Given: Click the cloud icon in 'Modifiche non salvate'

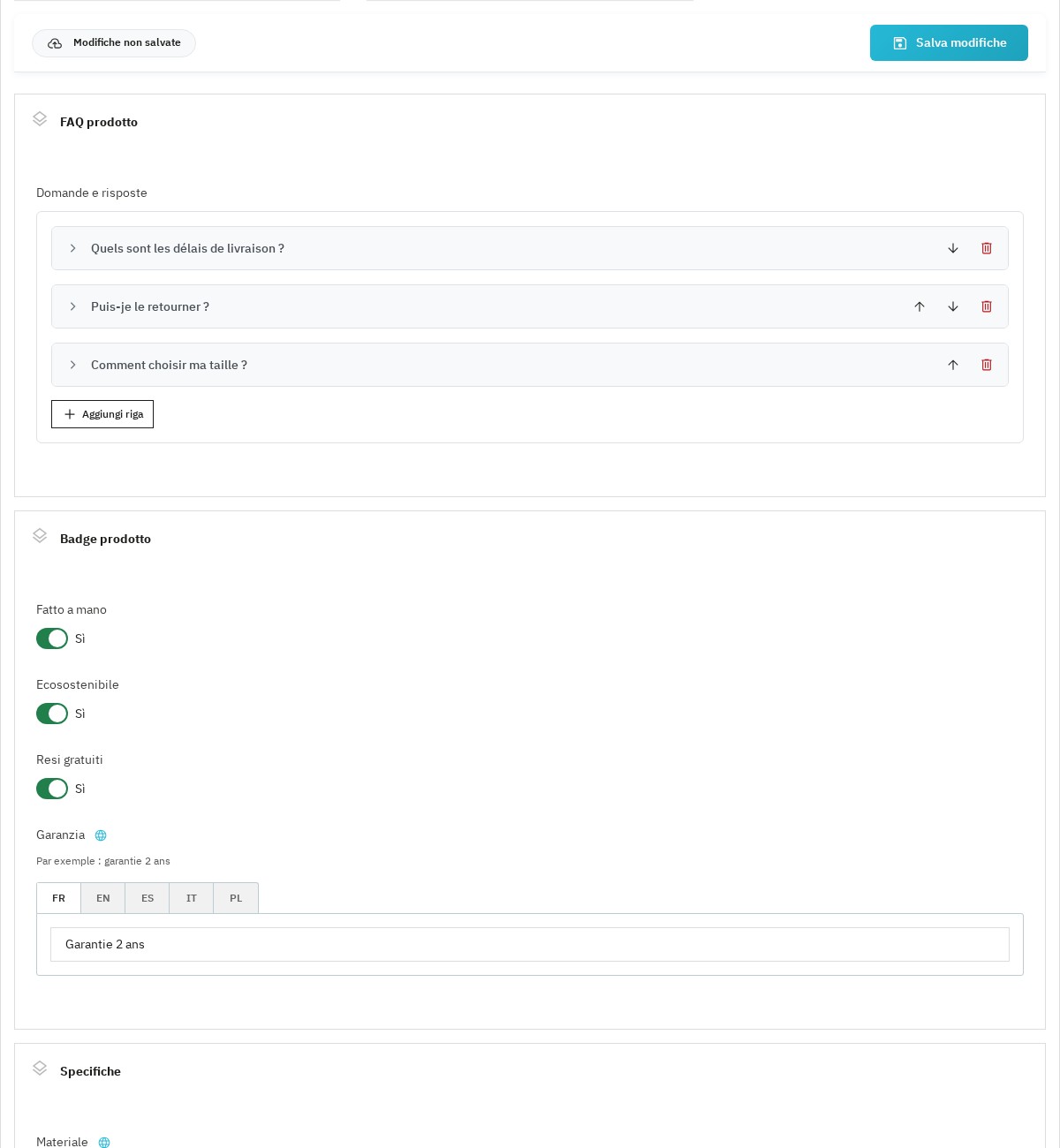Looking at the screenshot, I should (55, 43).
